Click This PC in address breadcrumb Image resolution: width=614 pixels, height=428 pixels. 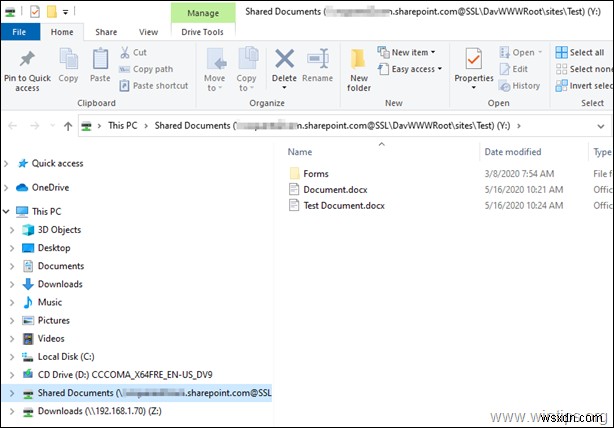(x=123, y=126)
